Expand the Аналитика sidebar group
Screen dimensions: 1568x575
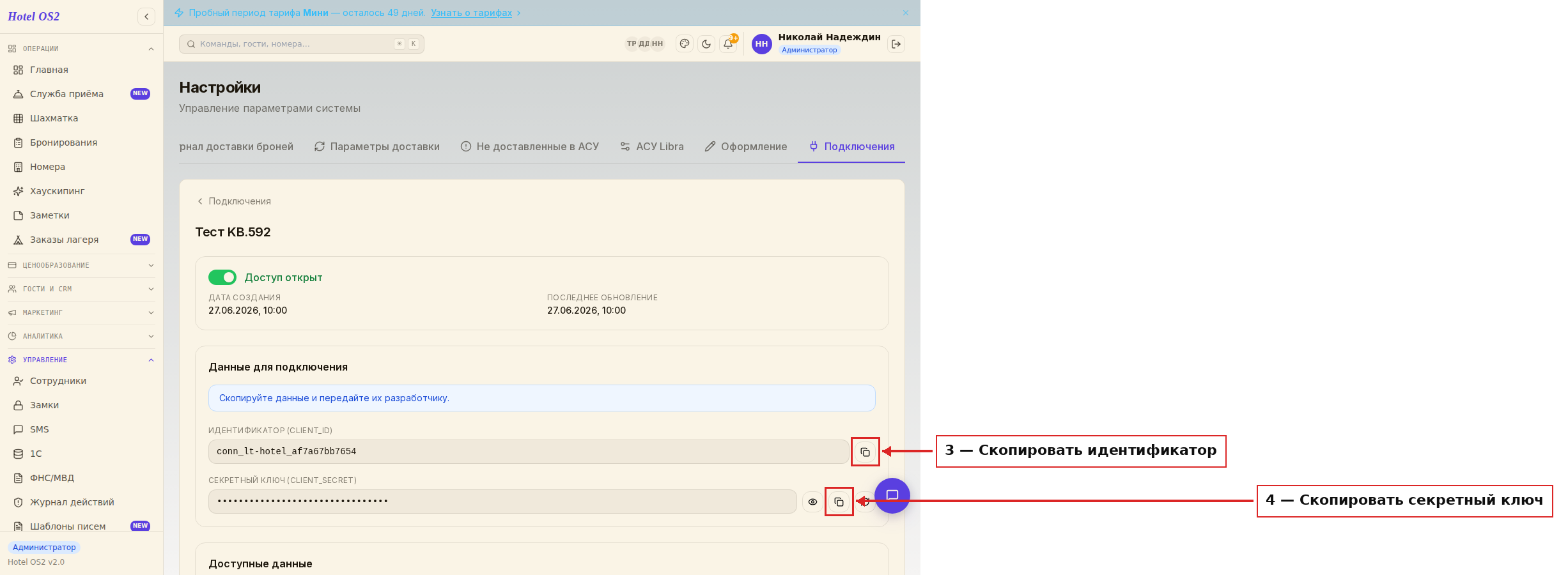[81, 336]
